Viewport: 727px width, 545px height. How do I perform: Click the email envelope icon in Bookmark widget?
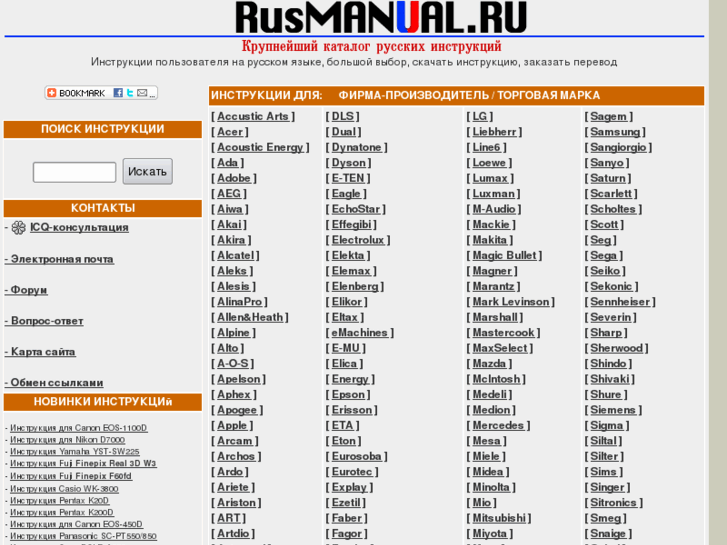(x=142, y=93)
